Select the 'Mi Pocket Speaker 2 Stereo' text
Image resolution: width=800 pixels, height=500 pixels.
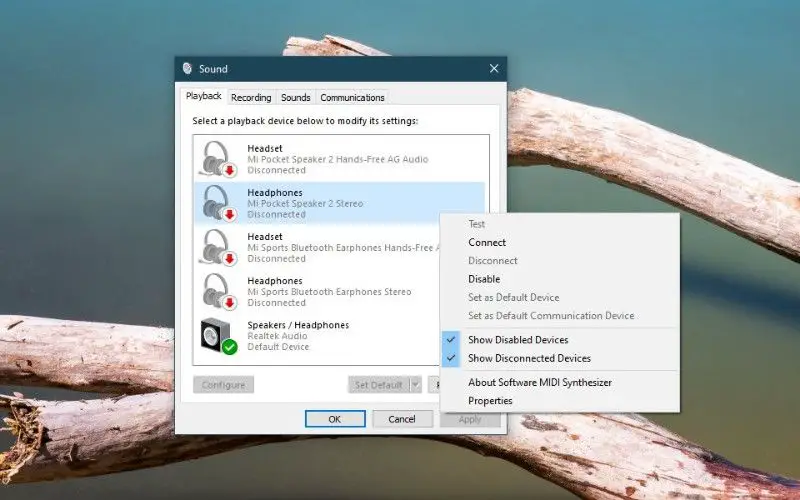(x=305, y=204)
